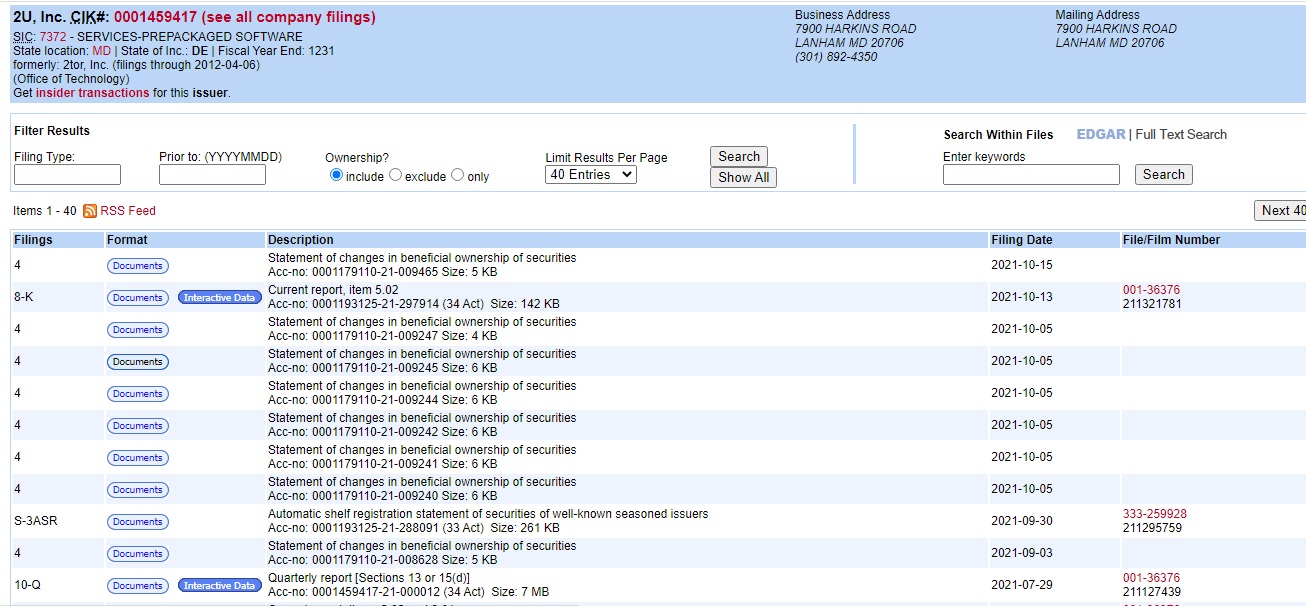Image resolution: width=1306 pixels, height=606 pixels.
Task: Open Interactive Data for the 8-K filing
Action: point(219,298)
